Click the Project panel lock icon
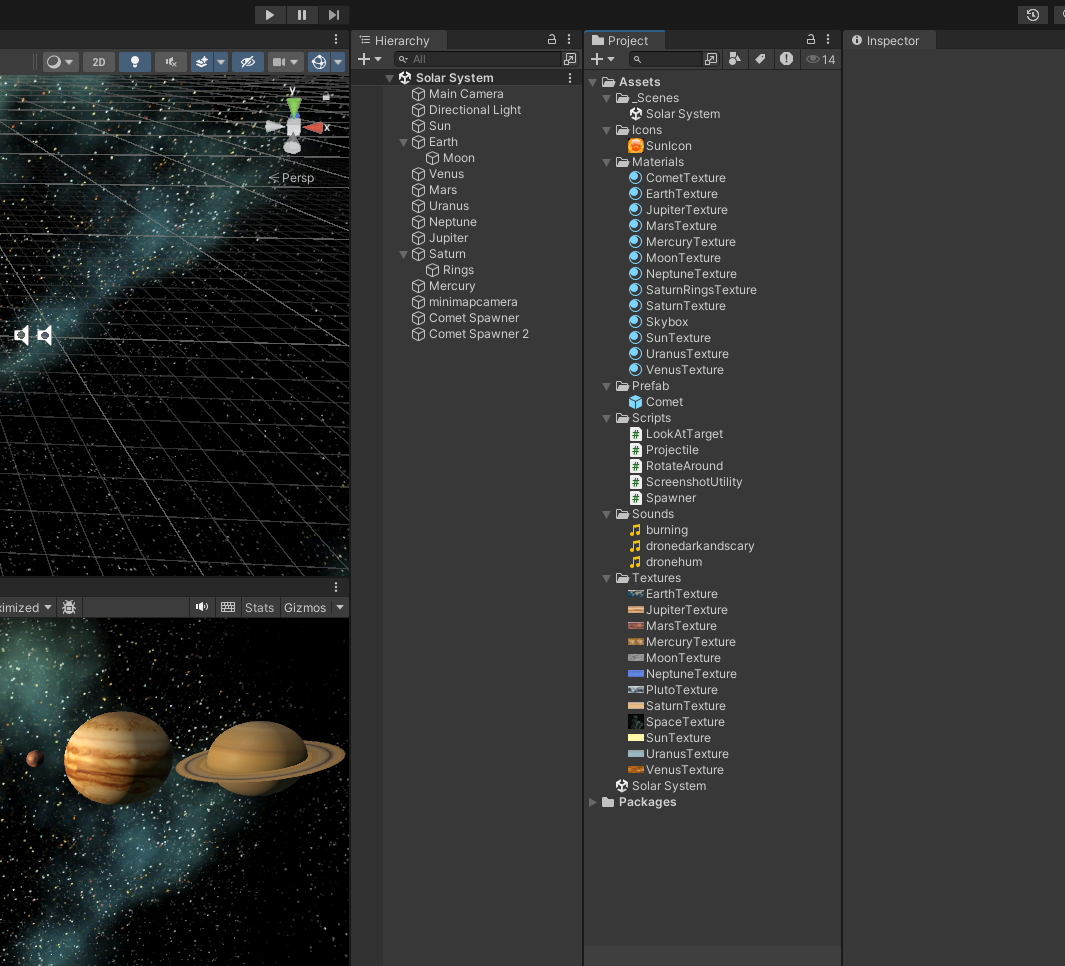Image resolution: width=1065 pixels, height=966 pixels. [x=811, y=40]
